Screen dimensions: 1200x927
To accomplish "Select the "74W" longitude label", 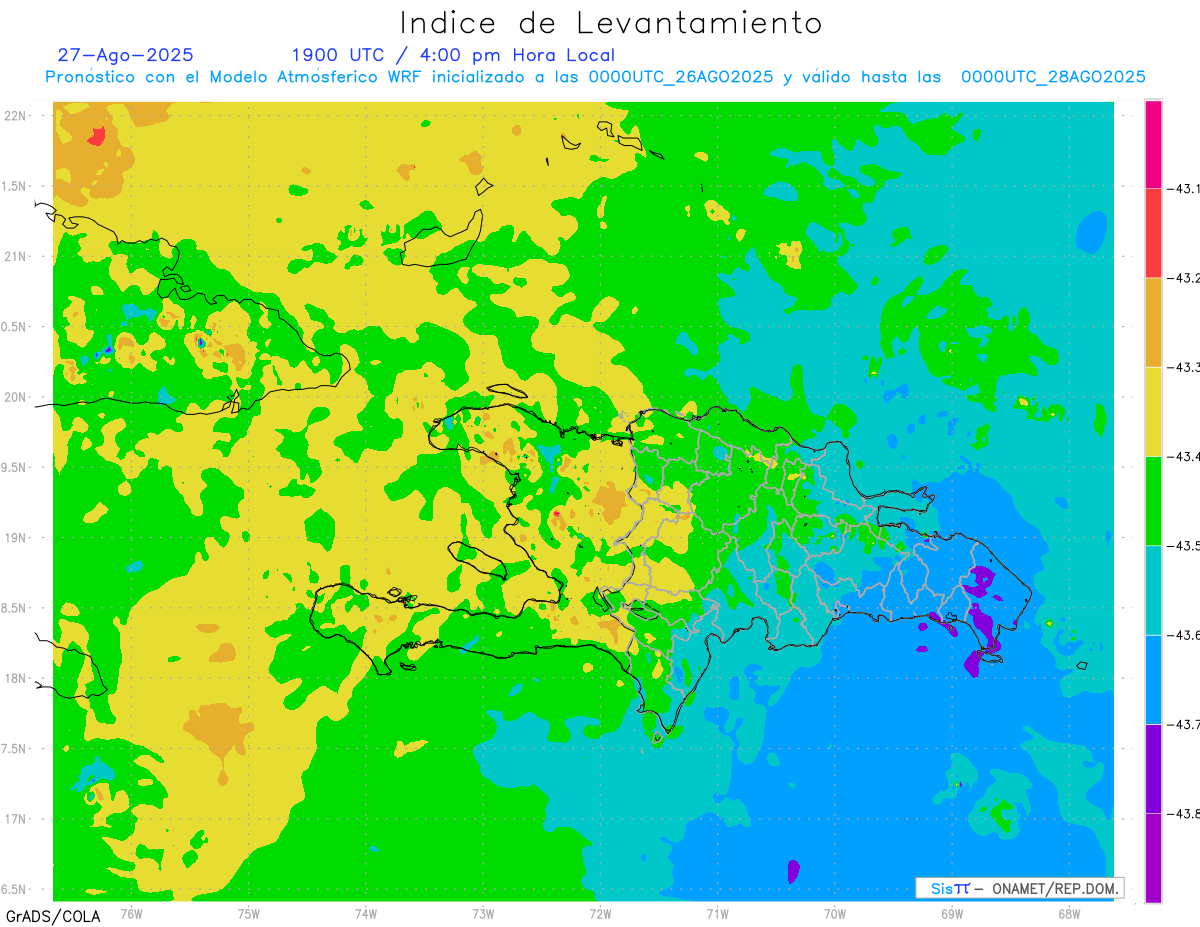I will [x=365, y=913].
